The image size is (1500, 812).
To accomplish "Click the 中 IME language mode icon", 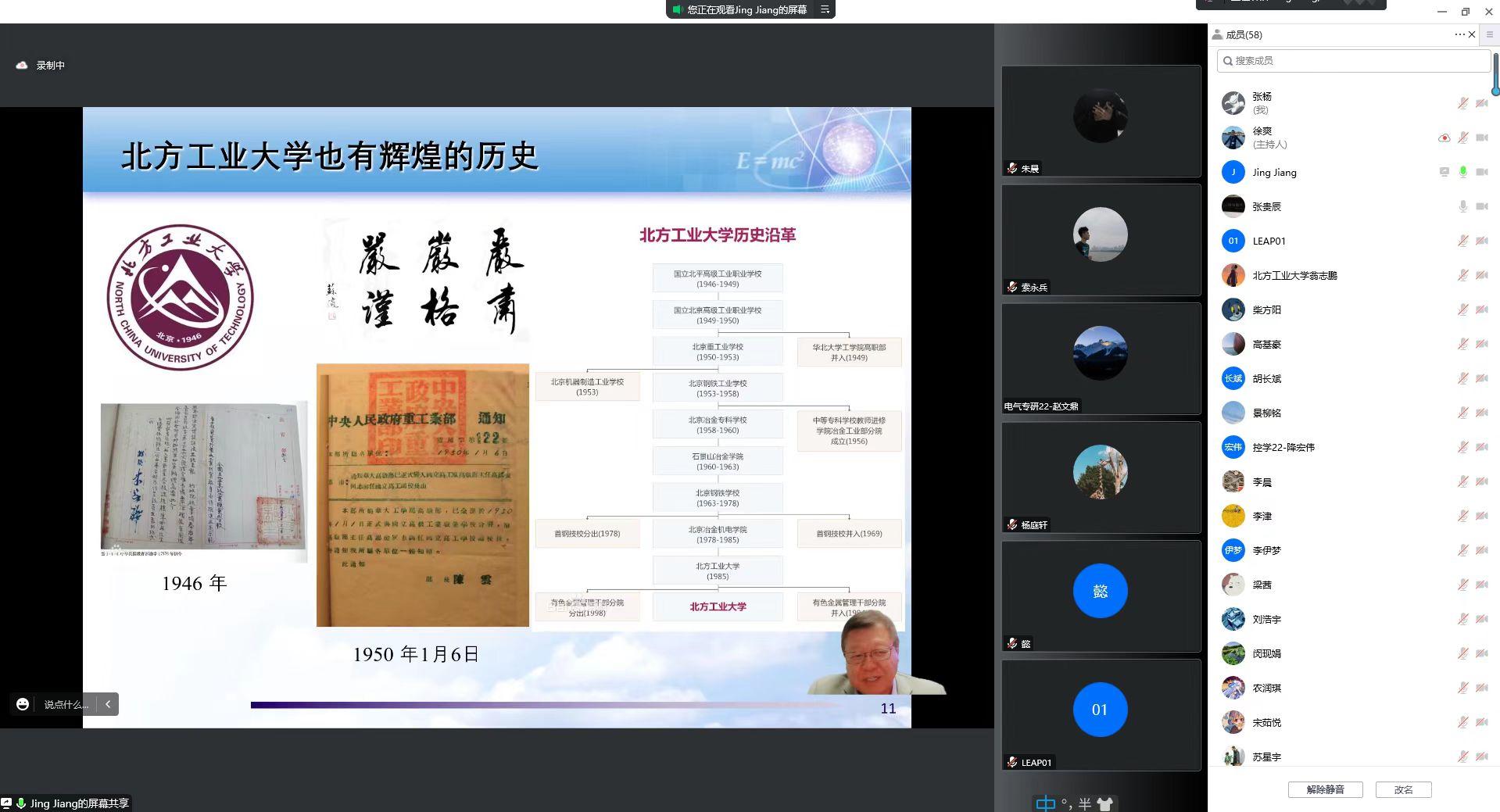I will [x=1045, y=803].
